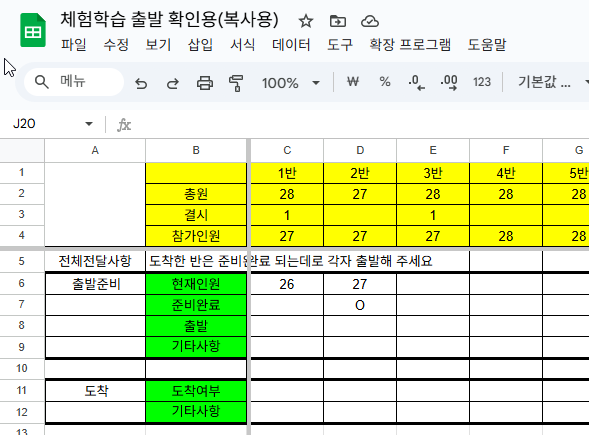Click the select-all corner box
The height and width of the screenshot is (435, 589).
coord(22,150)
